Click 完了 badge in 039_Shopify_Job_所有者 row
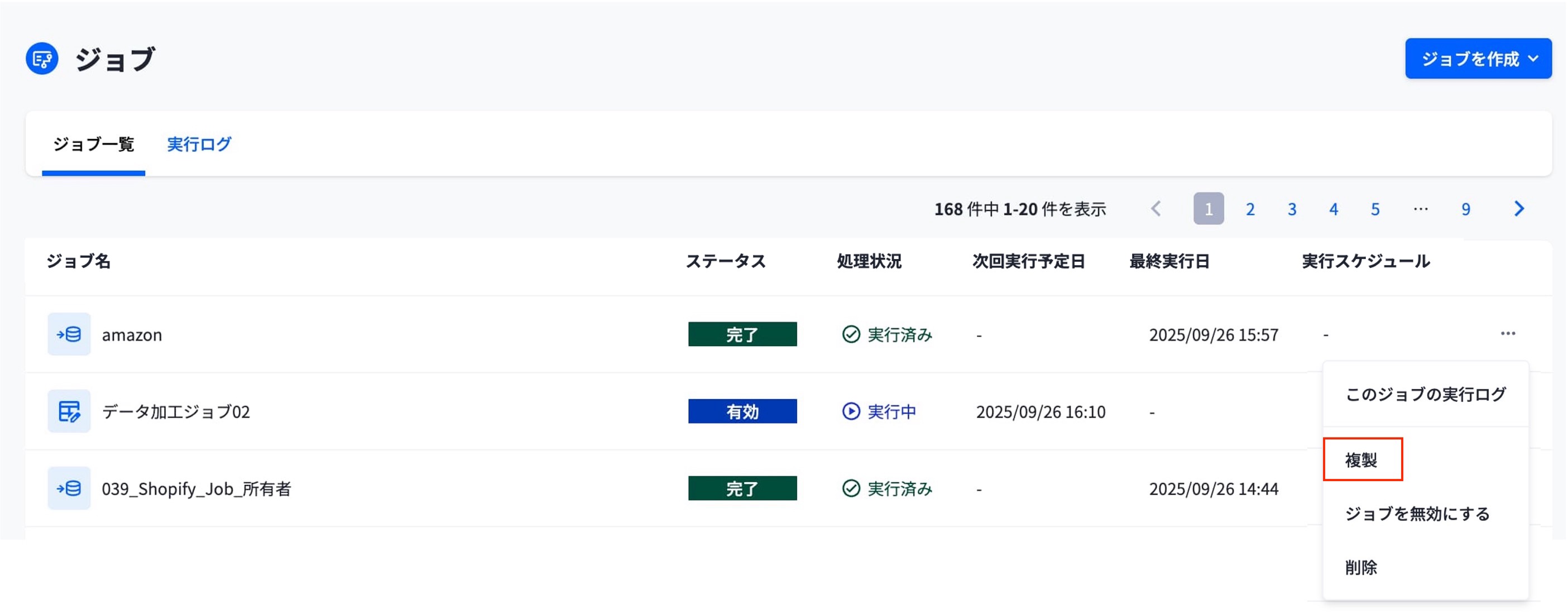Viewport: 1568px width, 614px height. pos(742,488)
